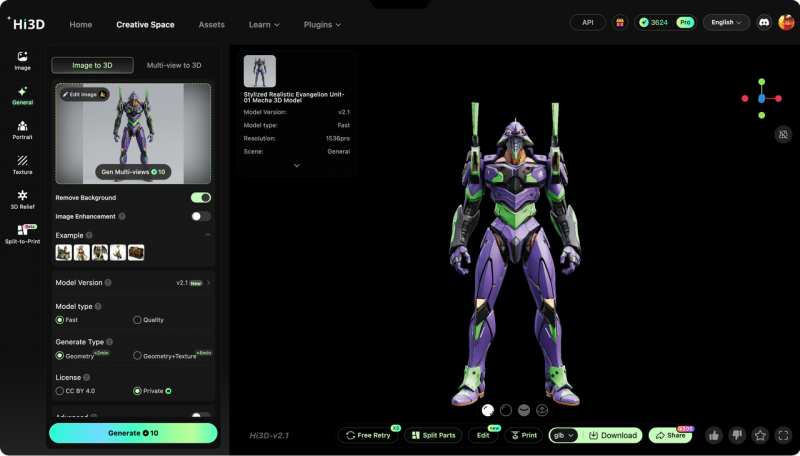Click Model Version help icon
800x456 pixels.
click(108, 283)
